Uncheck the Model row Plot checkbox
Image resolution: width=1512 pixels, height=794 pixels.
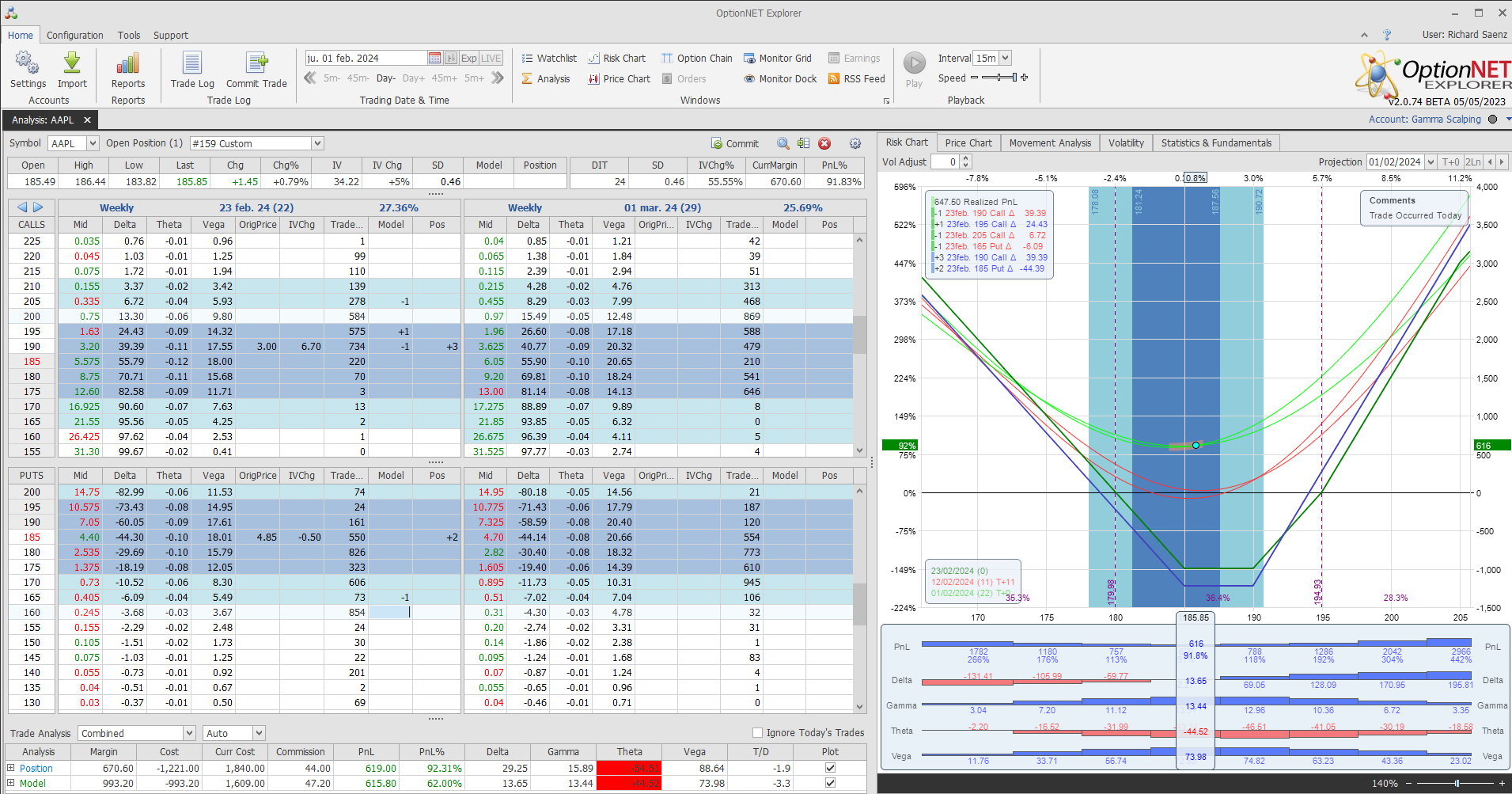830,783
